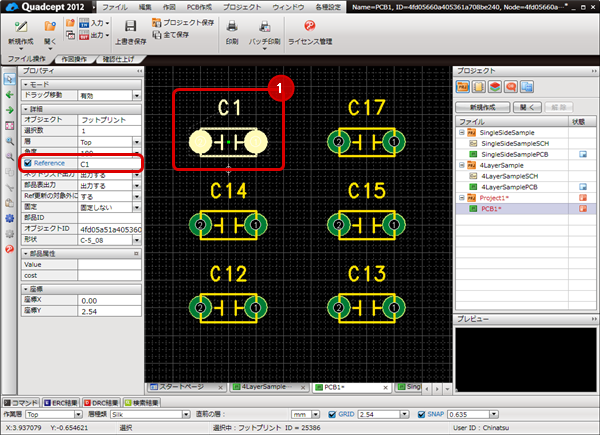This screenshot has height=435, width=600.
Task: Click the red speech bubble icon
Action: 511,86
